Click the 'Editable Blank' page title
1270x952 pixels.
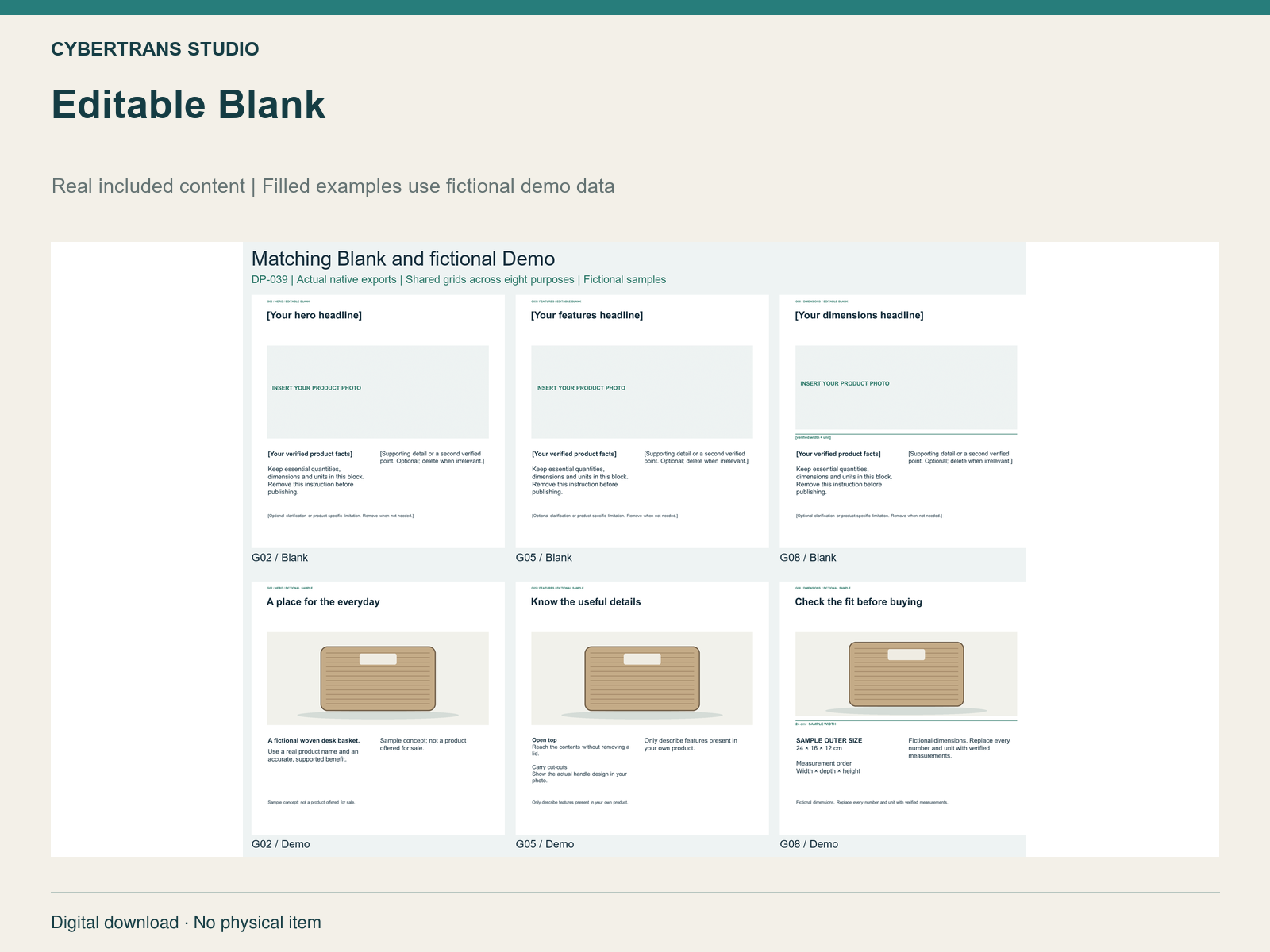click(188, 105)
